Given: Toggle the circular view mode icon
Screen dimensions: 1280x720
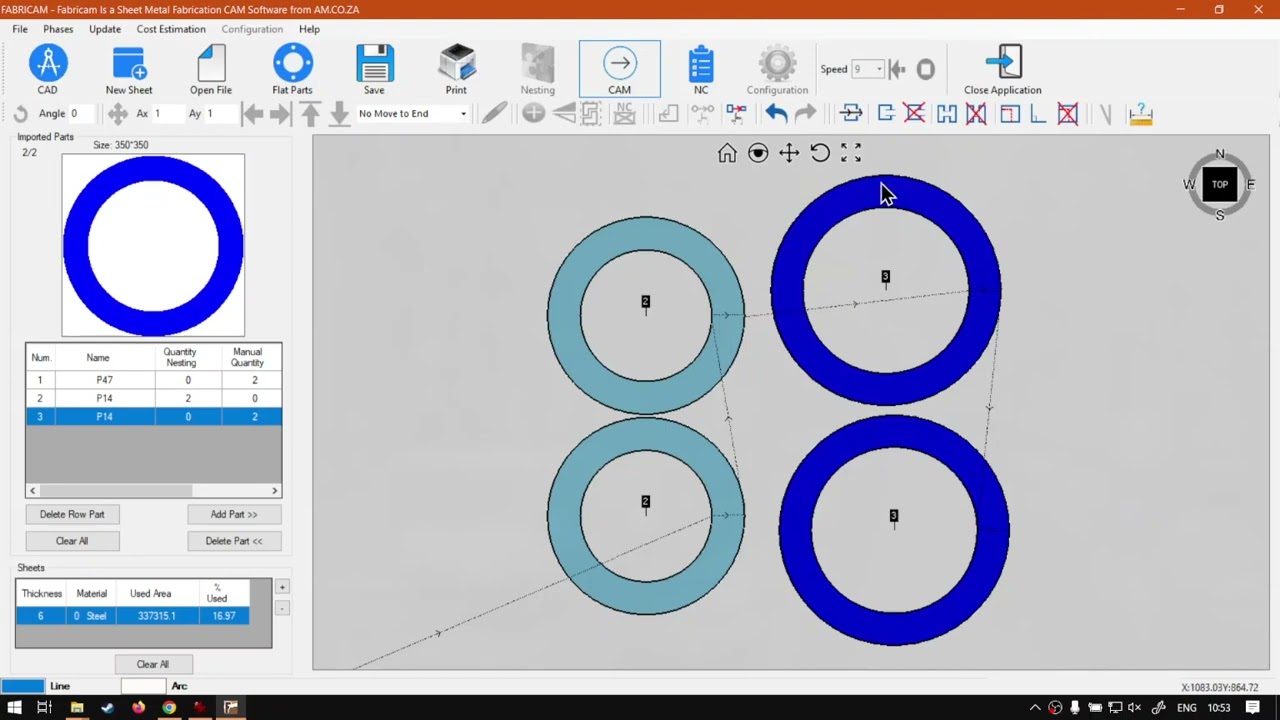Looking at the screenshot, I should point(758,153).
